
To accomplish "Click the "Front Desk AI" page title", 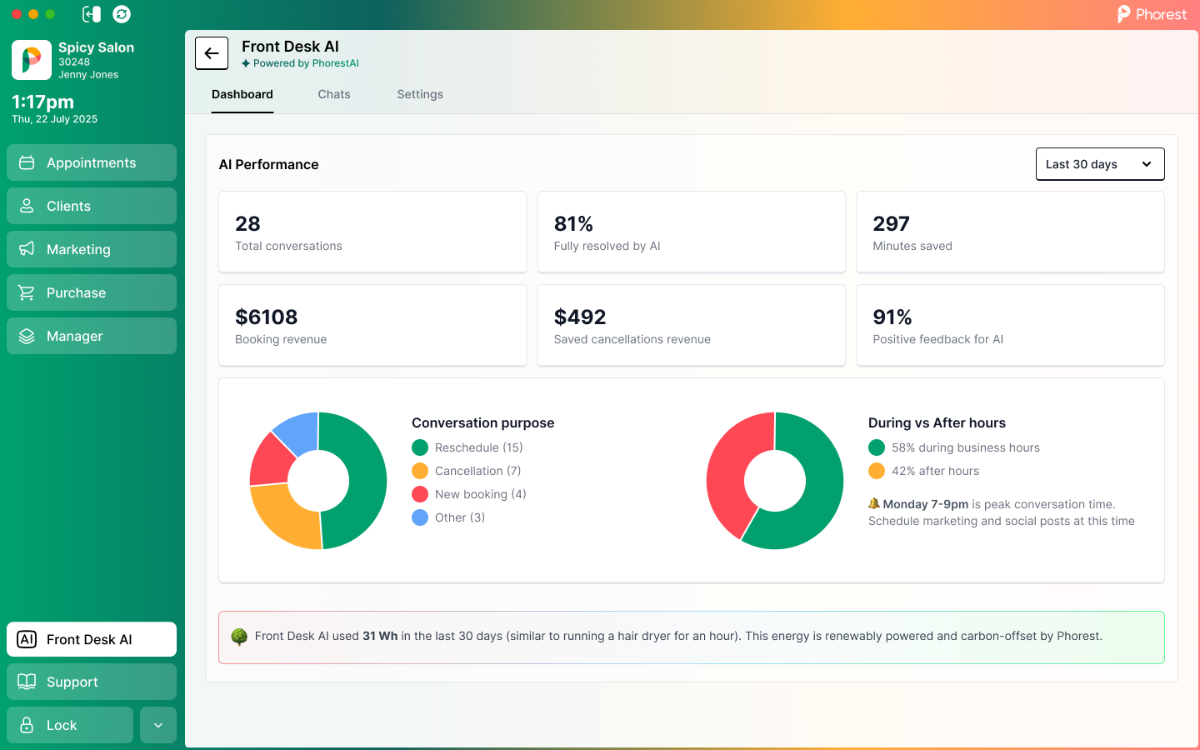I will (x=290, y=46).
